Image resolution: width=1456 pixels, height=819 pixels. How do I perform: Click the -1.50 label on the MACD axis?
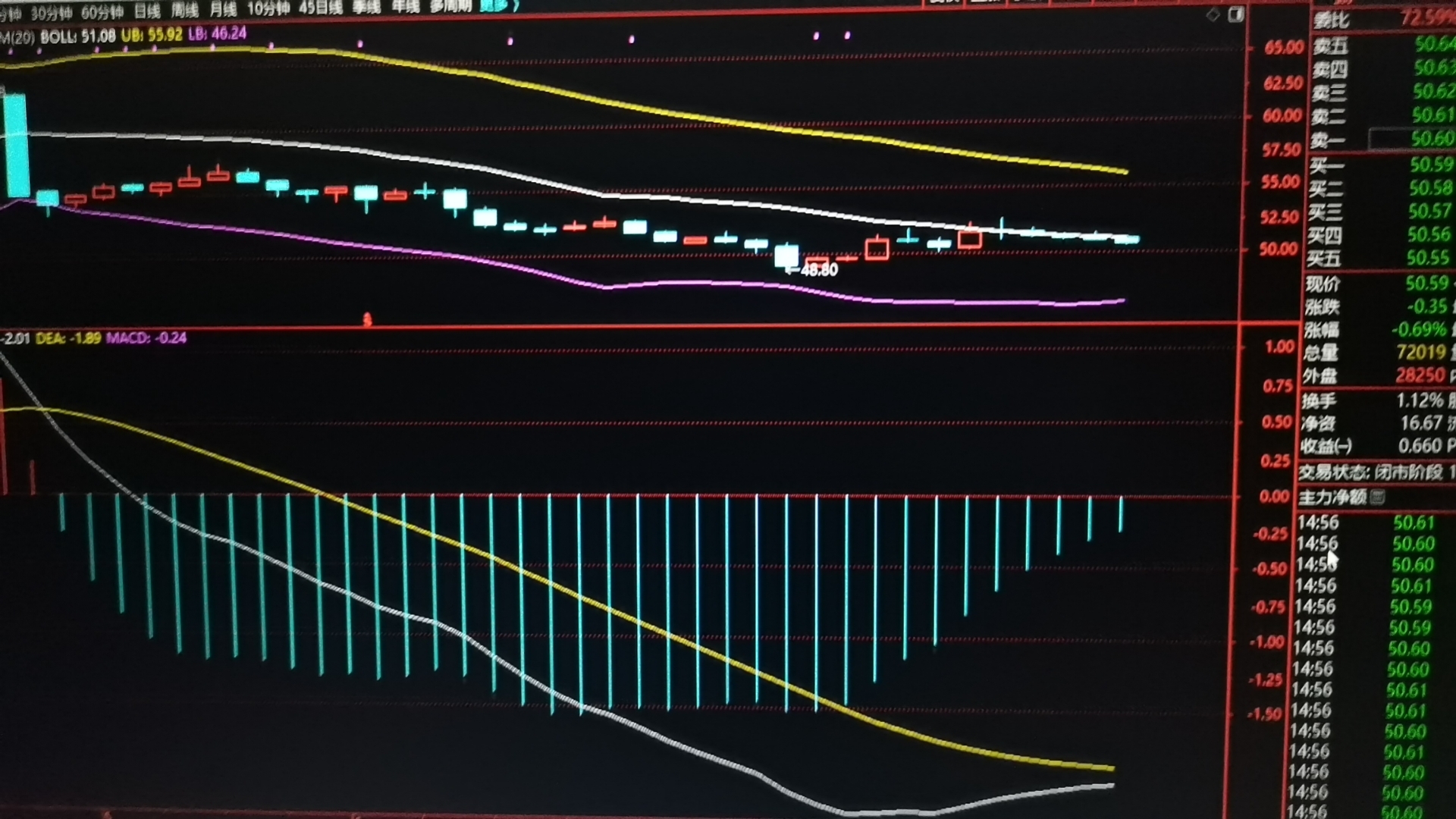point(1264,714)
